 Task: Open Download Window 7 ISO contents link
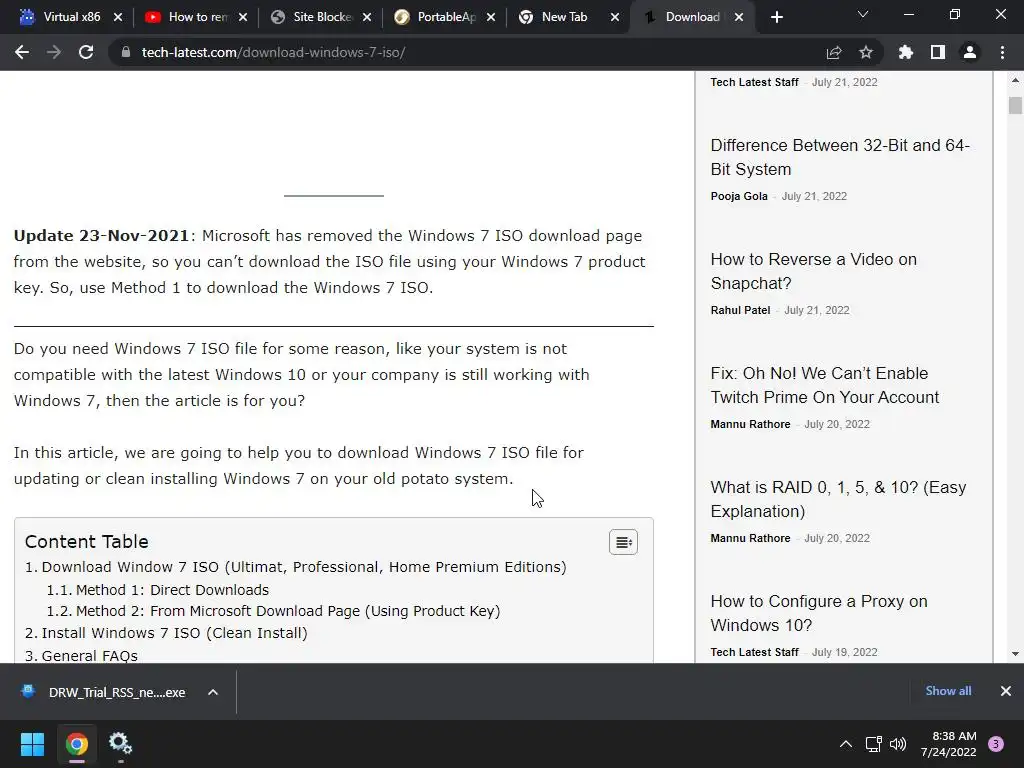coord(304,567)
